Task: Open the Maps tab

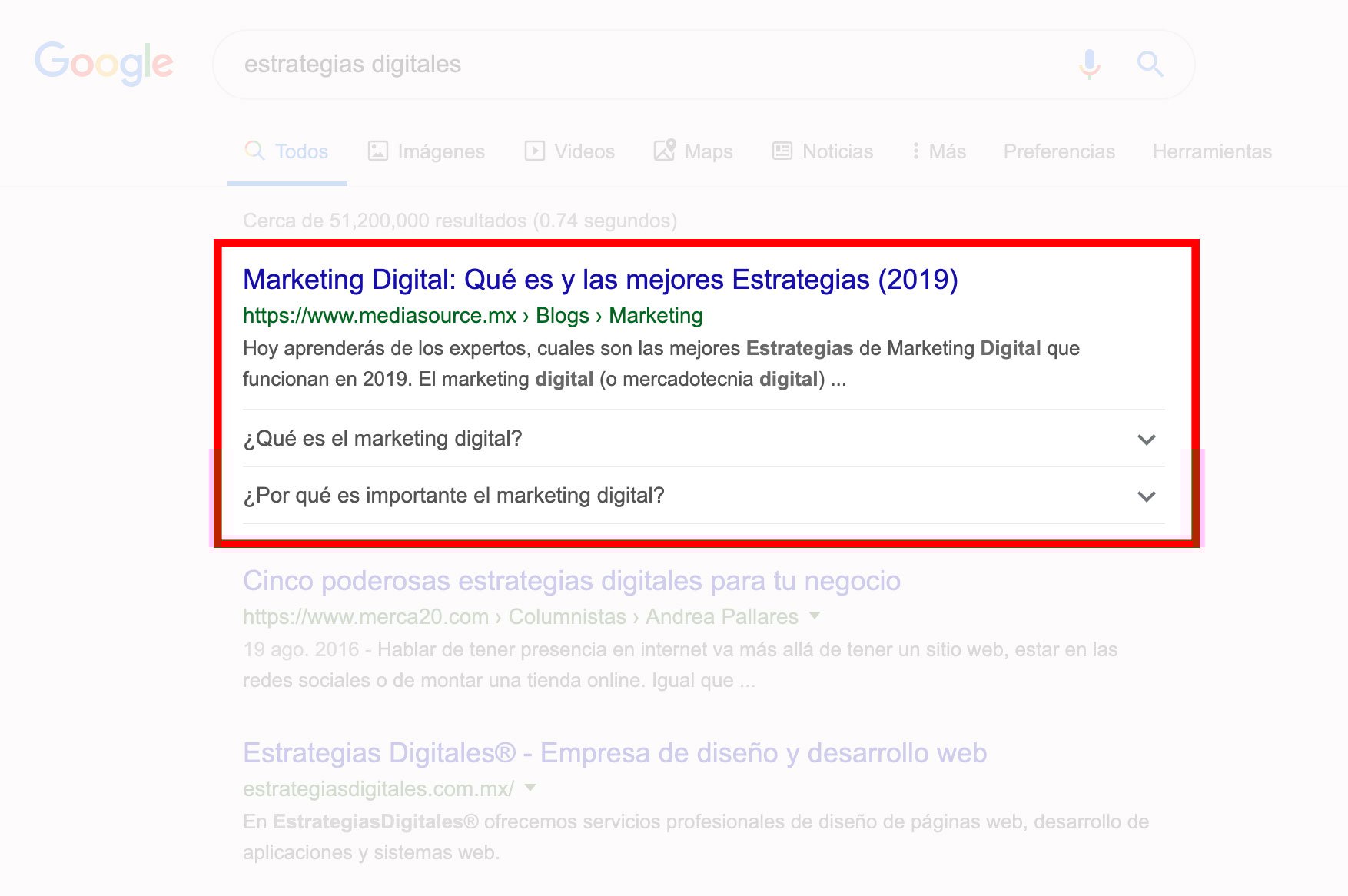Action: click(693, 151)
